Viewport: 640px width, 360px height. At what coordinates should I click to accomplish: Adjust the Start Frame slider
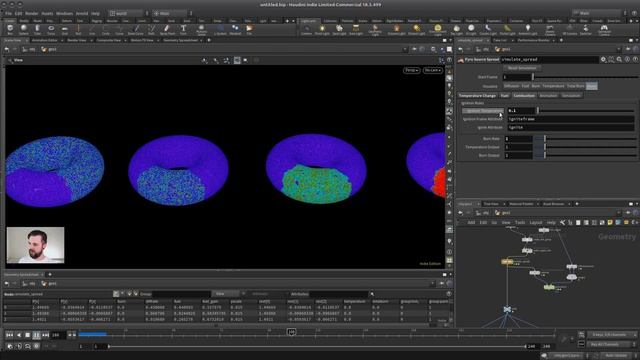pos(586,77)
